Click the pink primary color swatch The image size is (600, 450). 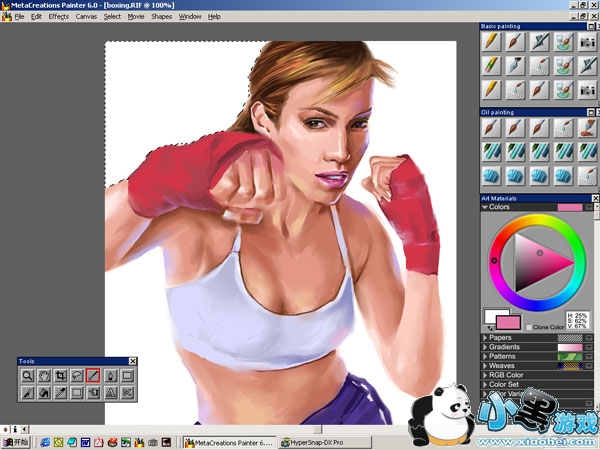click(508, 322)
